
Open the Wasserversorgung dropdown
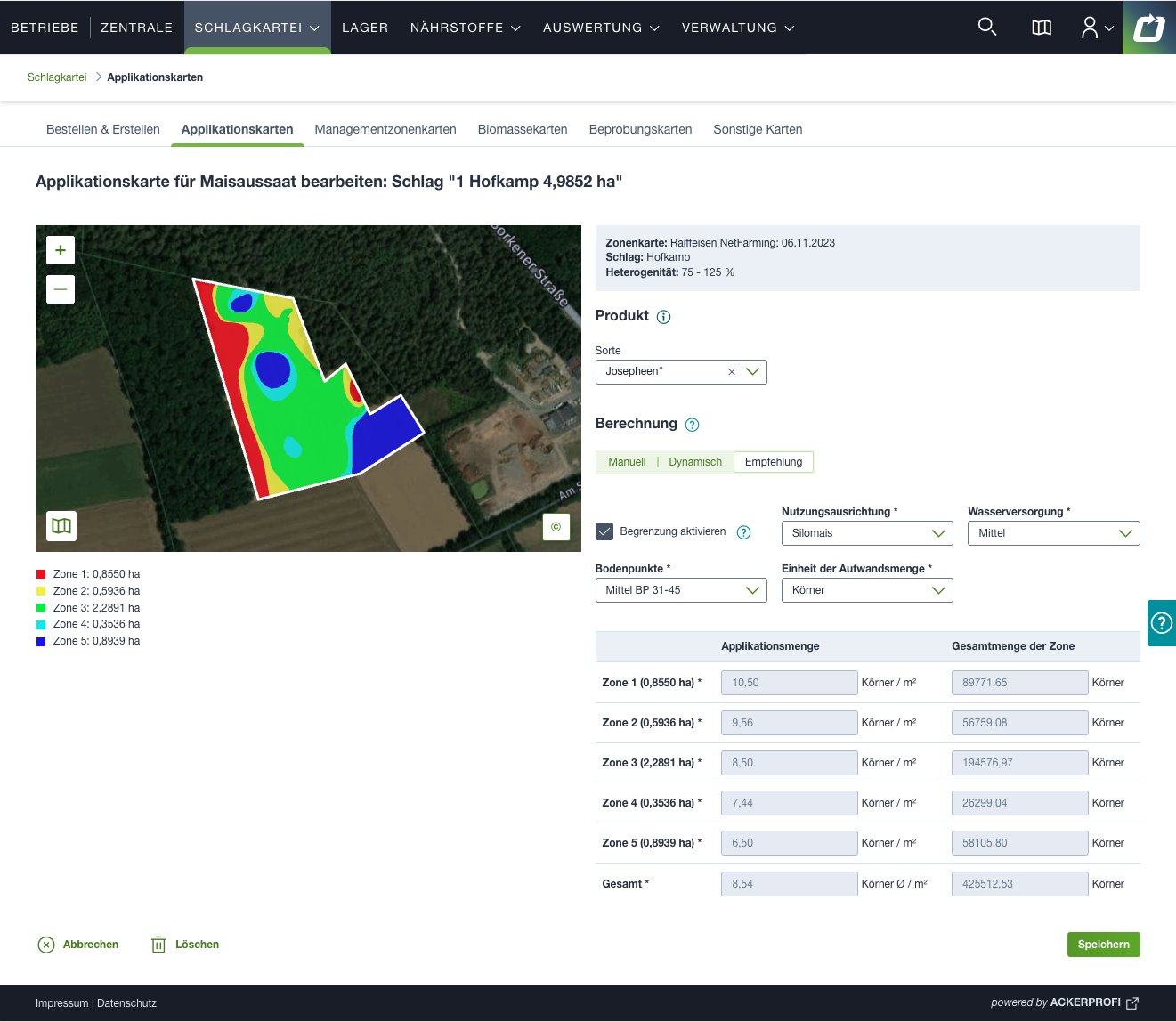click(x=1053, y=533)
